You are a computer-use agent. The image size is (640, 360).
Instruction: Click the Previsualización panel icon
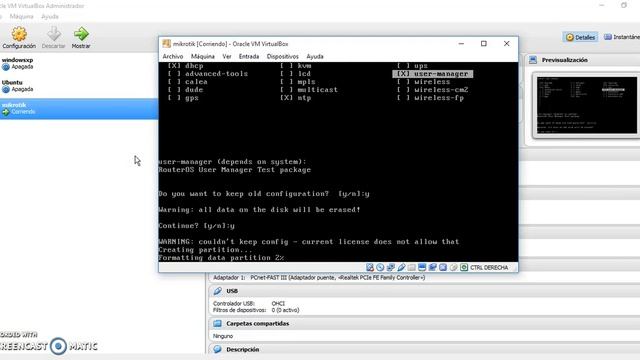tap(533, 60)
